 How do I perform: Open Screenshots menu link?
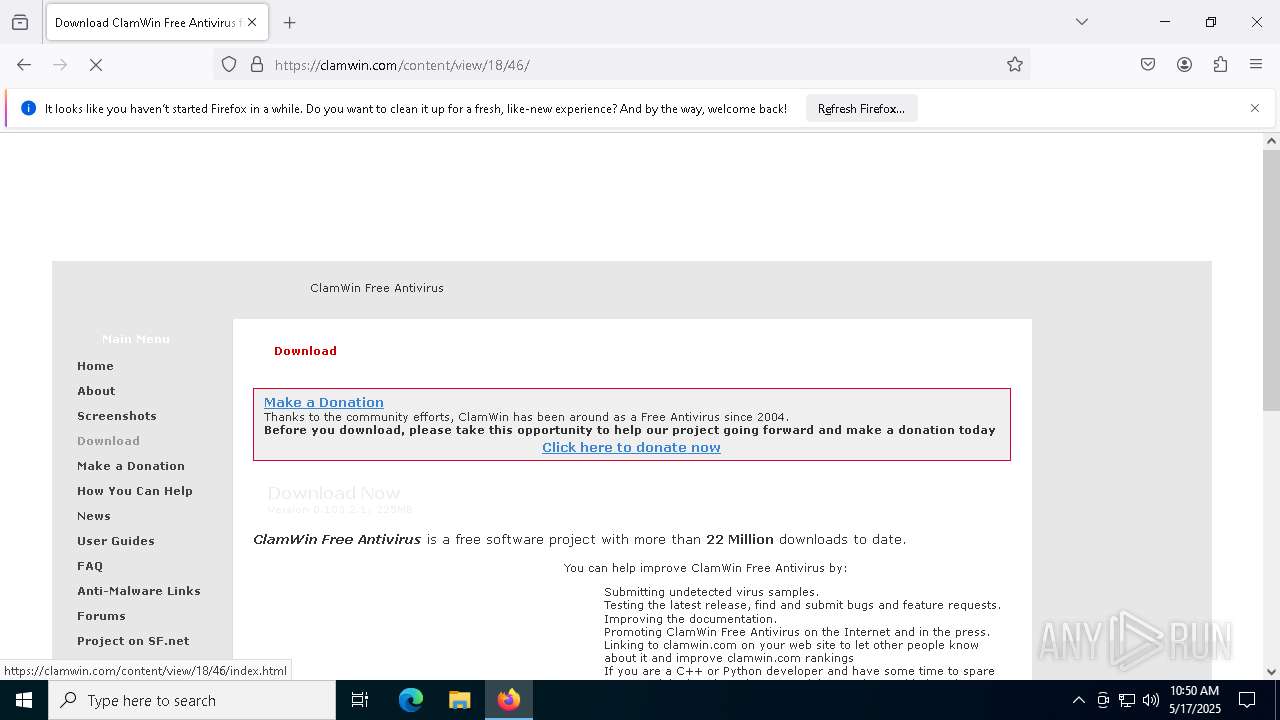tap(117, 416)
